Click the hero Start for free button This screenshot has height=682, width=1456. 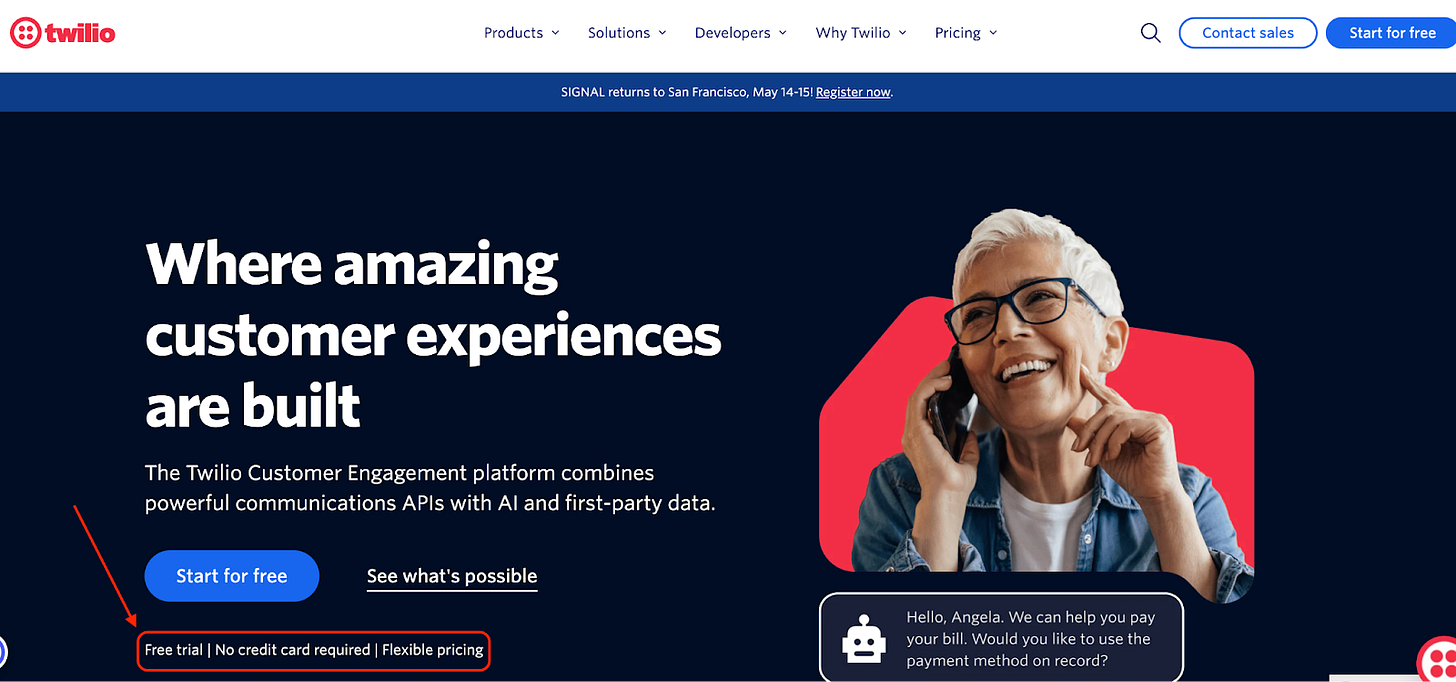232,576
